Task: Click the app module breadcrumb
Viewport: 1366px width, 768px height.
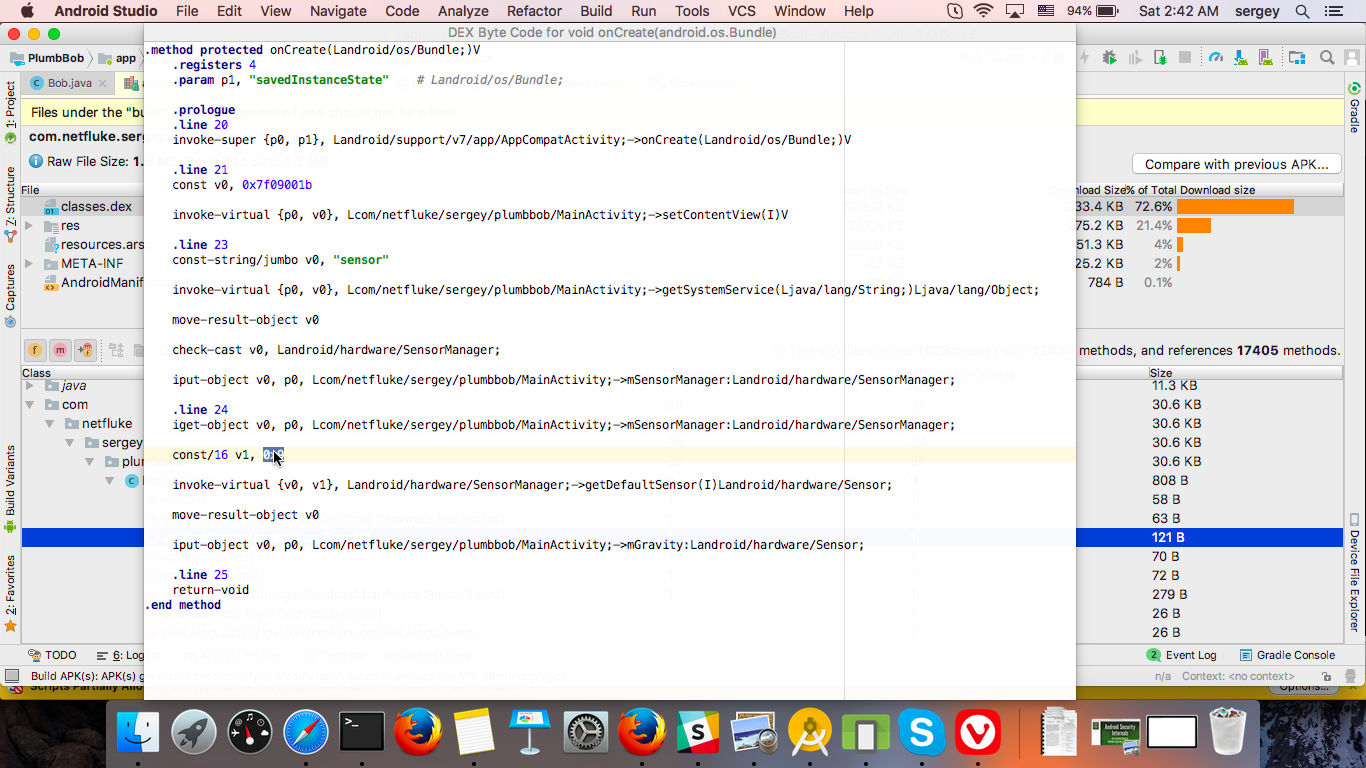Action: pyautogui.click(x=117, y=58)
